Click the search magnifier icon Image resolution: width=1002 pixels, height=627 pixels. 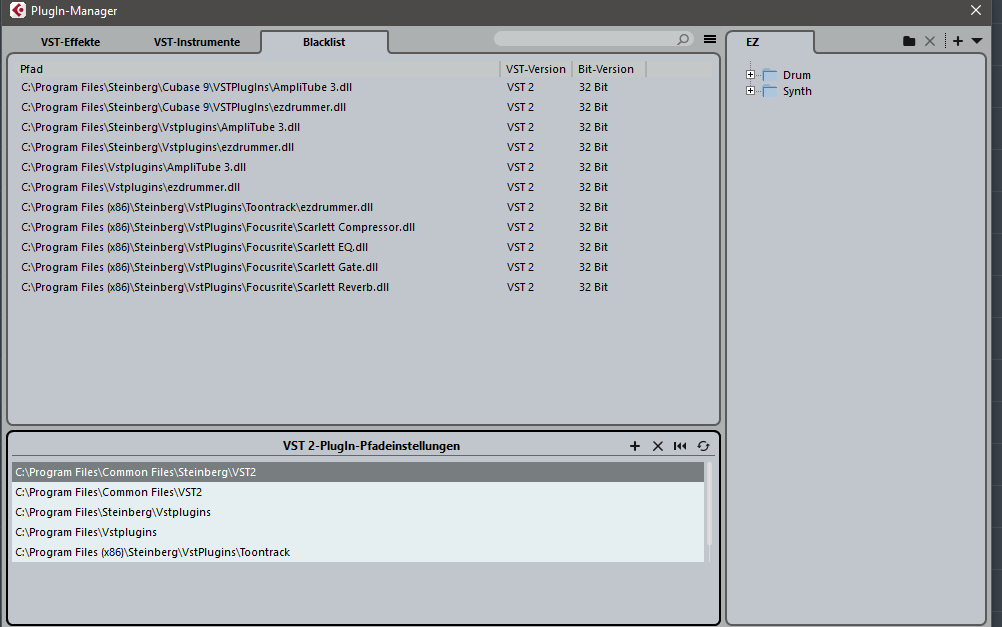tap(682, 40)
